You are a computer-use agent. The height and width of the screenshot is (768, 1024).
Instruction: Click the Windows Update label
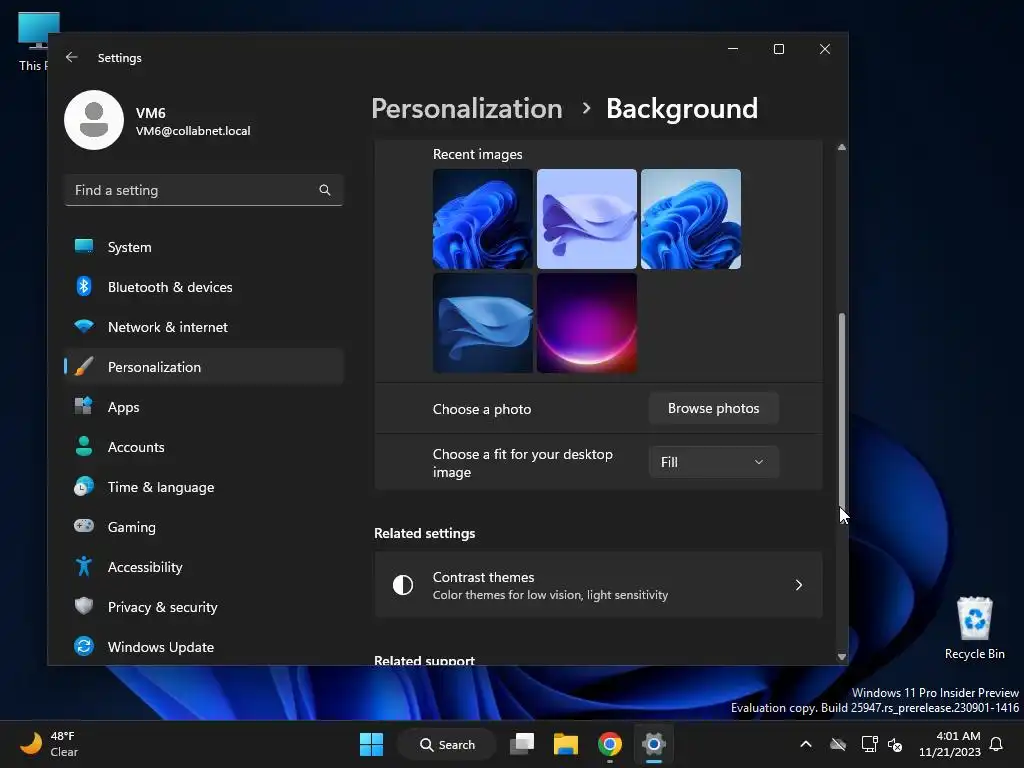coord(161,647)
